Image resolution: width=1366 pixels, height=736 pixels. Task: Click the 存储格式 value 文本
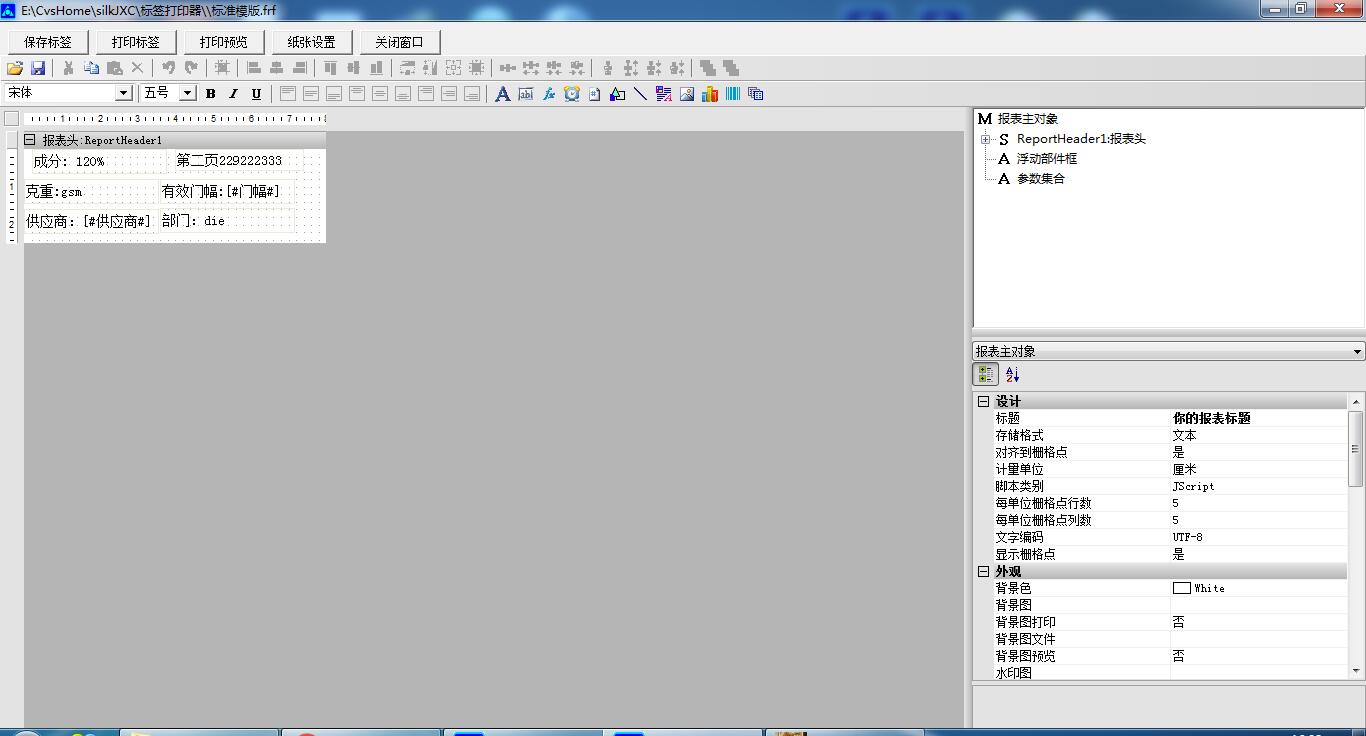click(1185, 435)
